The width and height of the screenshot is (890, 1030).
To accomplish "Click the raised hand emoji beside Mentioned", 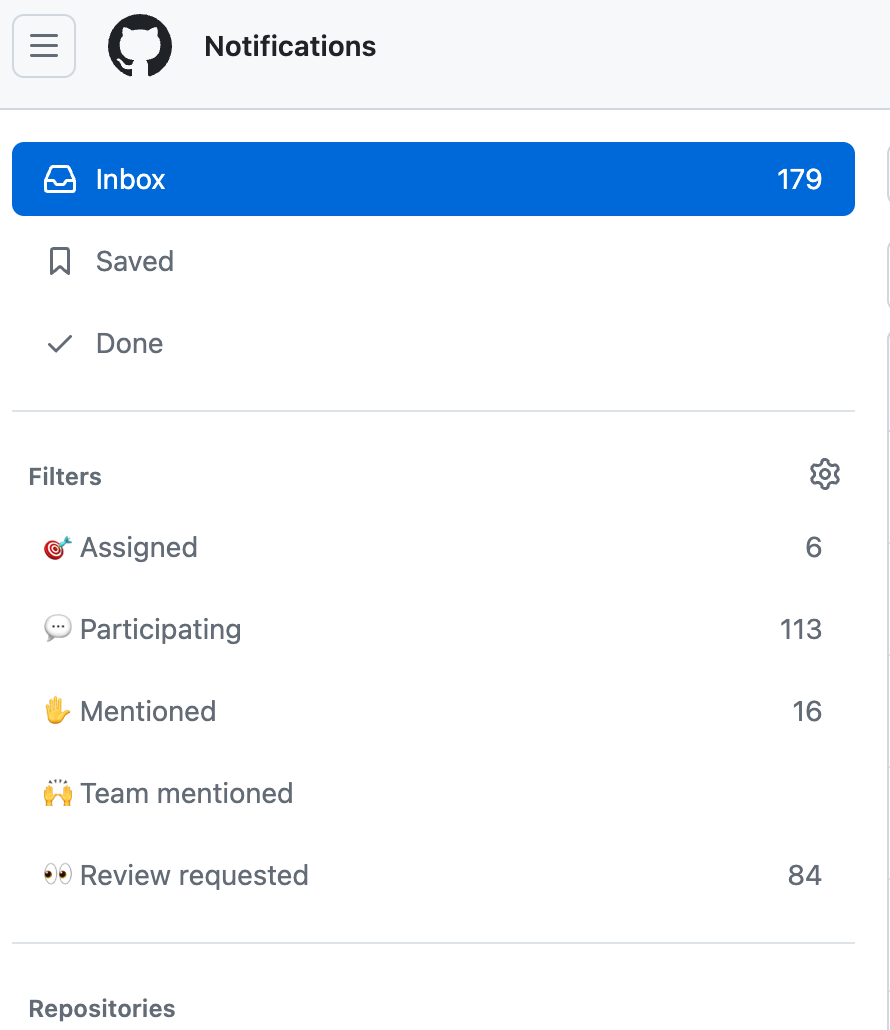I will click(x=58, y=711).
